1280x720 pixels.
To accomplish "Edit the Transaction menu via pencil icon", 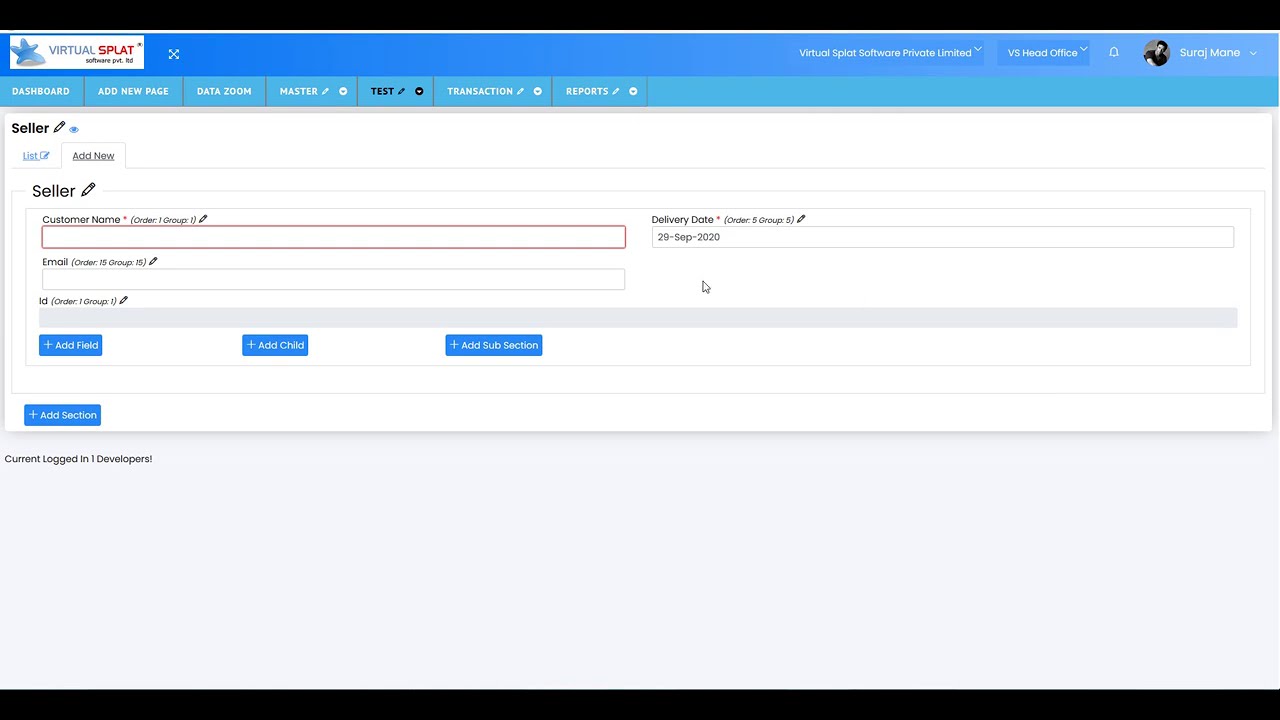I will tap(520, 91).
